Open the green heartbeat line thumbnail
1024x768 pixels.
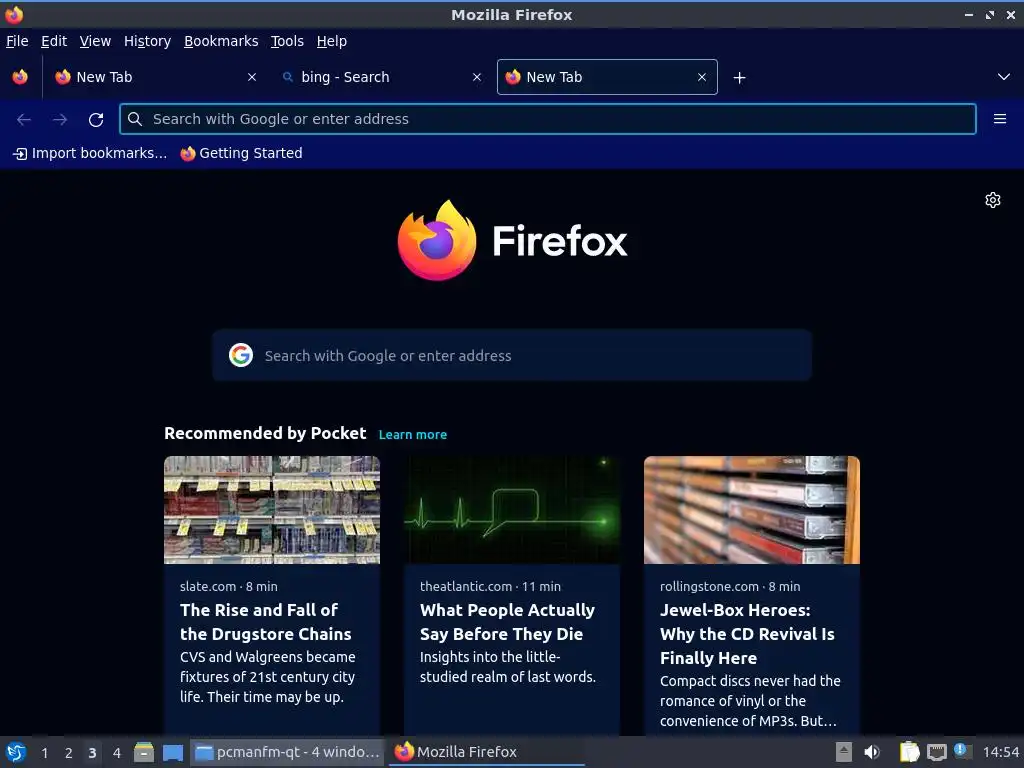tap(512, 509)
